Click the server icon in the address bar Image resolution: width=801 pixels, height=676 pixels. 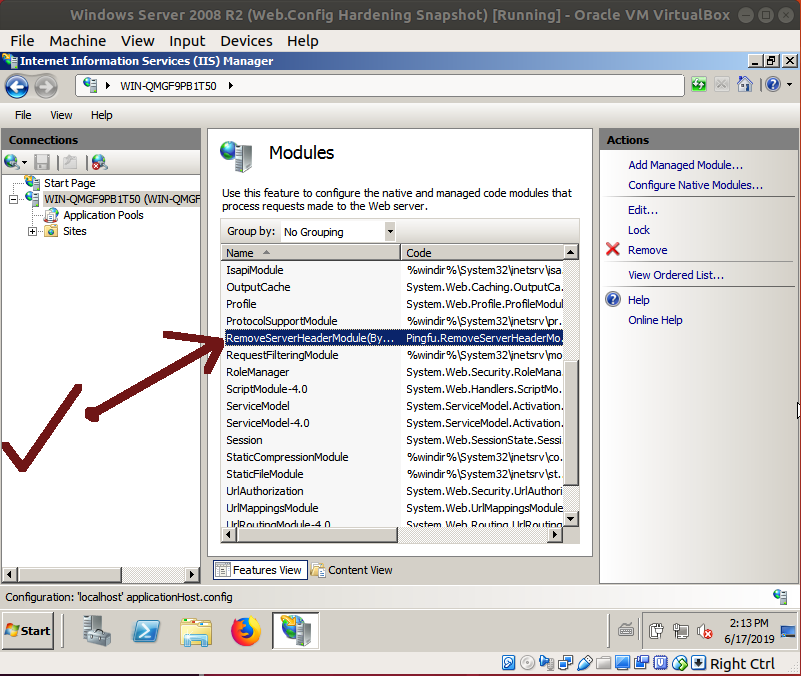90,85
